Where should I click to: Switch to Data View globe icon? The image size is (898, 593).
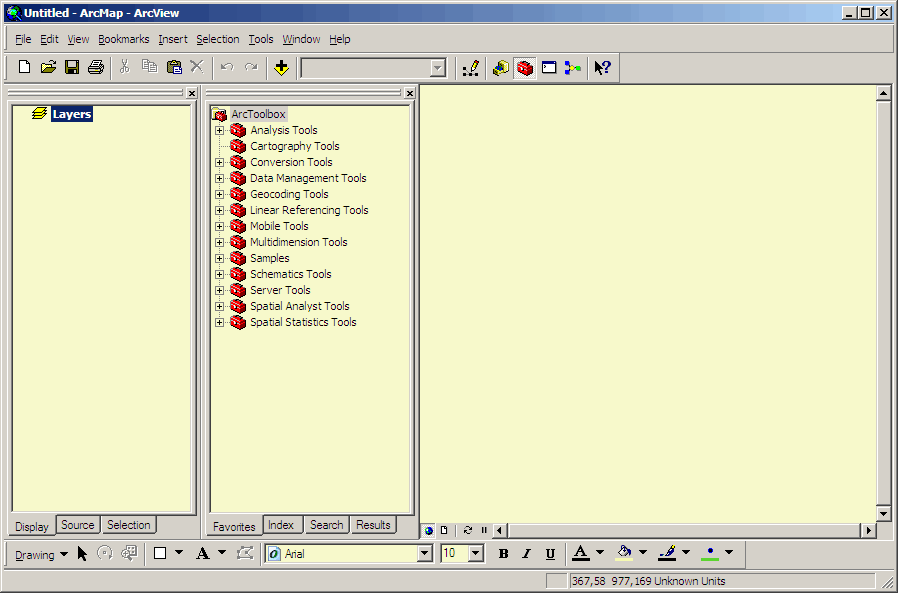point(428,531)
